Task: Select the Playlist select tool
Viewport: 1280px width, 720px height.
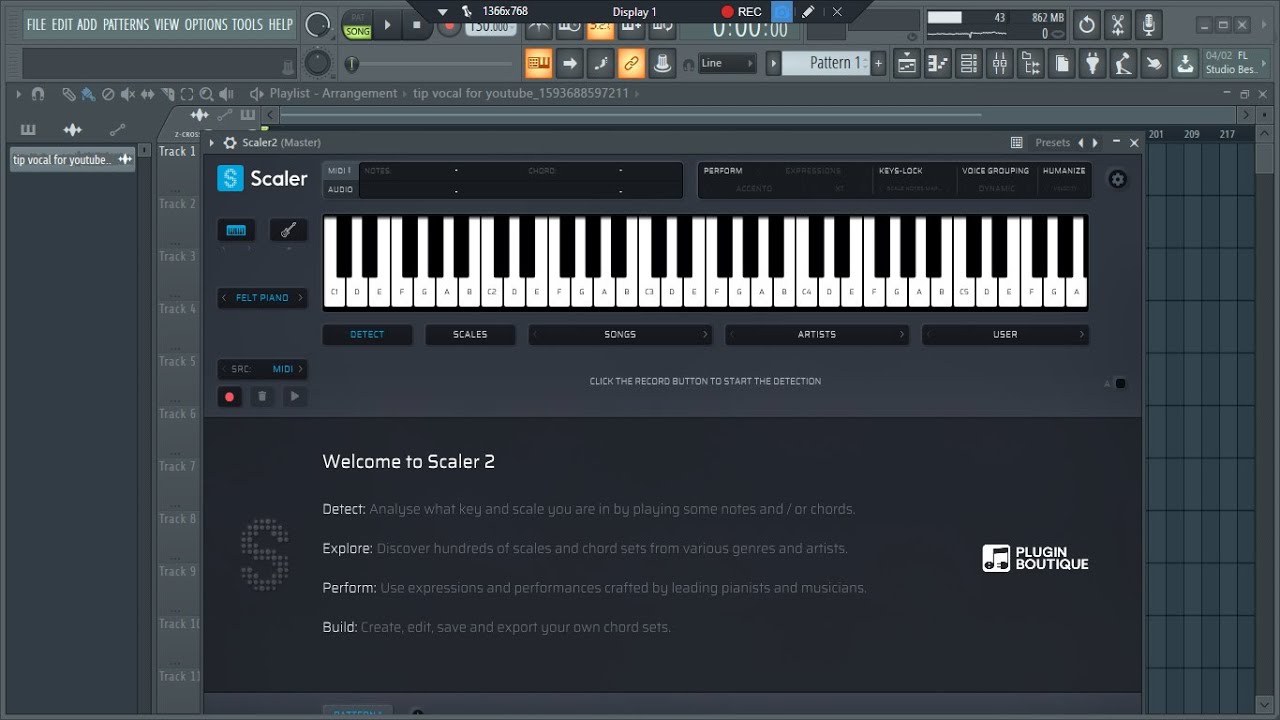Action: click(187, 94)
